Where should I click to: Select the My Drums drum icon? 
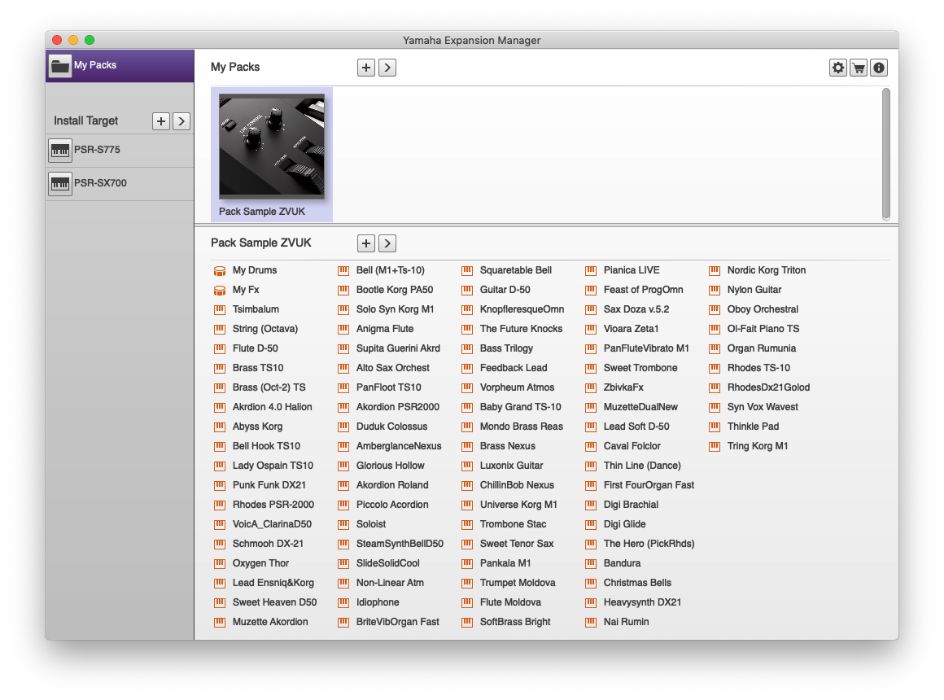click(220, 271)
